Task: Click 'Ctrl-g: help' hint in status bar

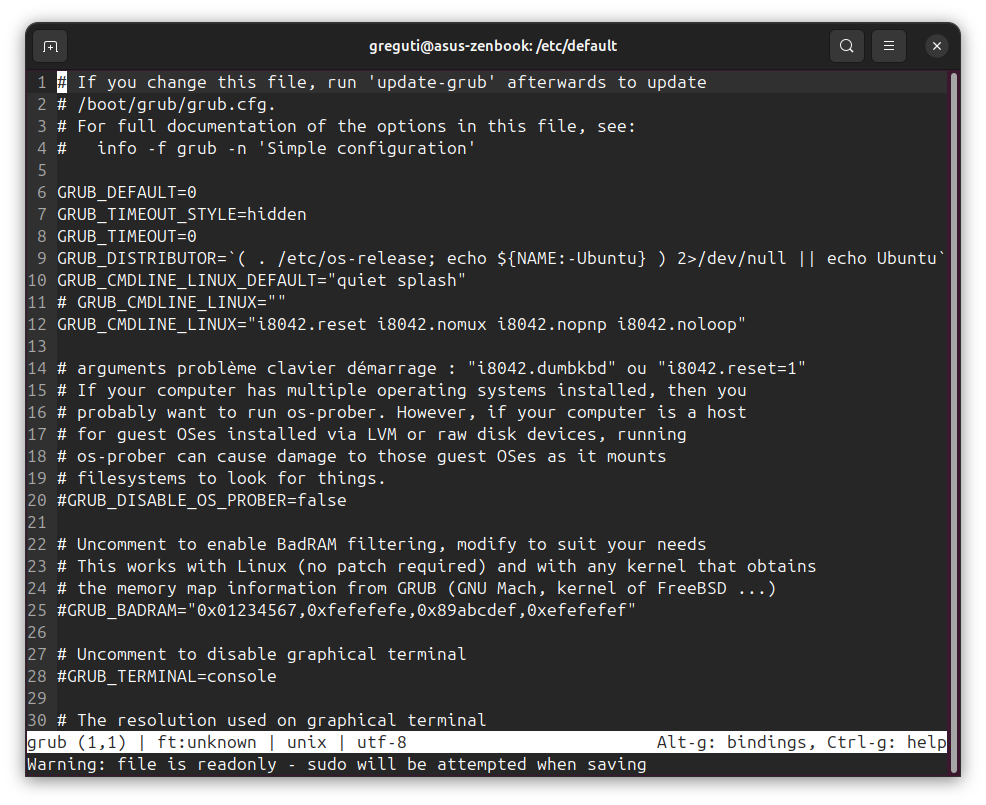Action: click(x=886, y=743)
